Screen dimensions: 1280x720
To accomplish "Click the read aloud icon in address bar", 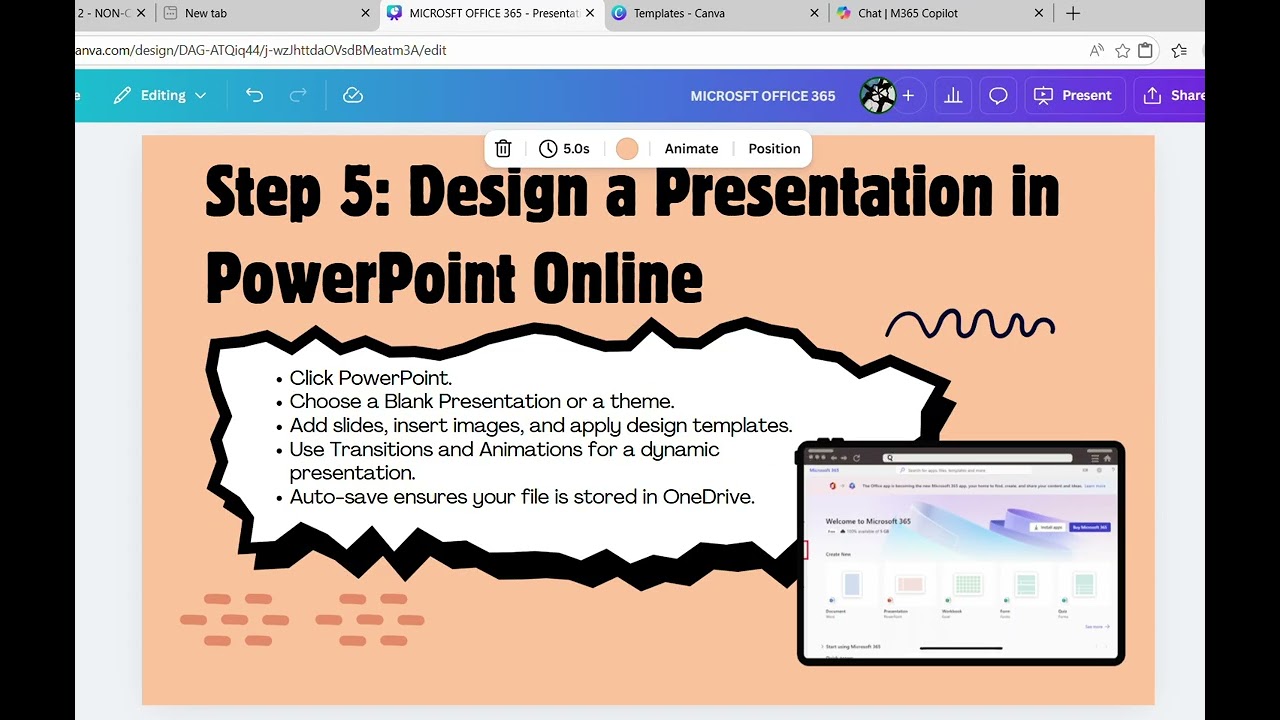I will pos(1097,50).
